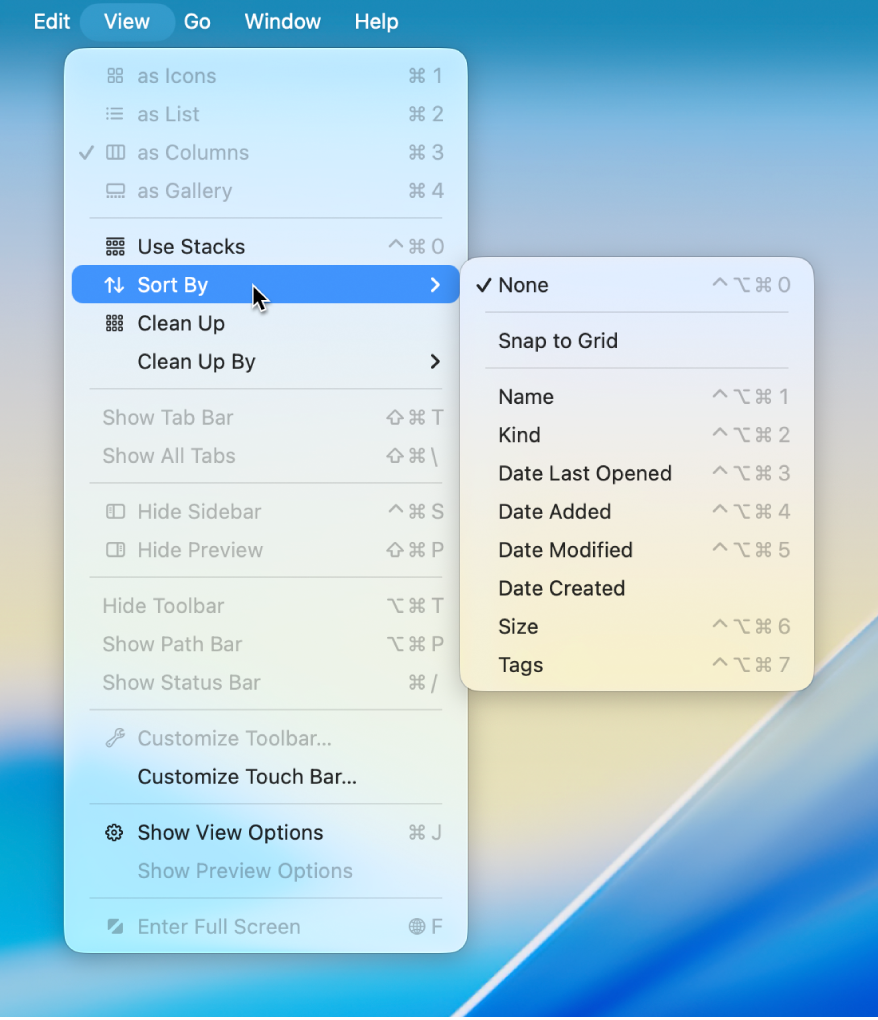
Task: Click the list icon beside as List
Action: click(115, 114)
